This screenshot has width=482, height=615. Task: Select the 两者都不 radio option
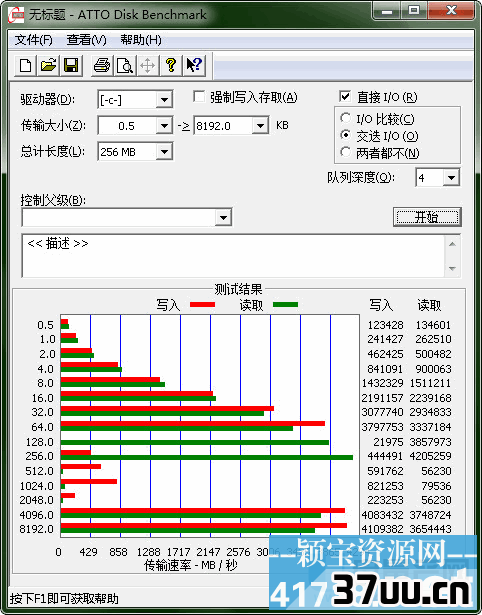coord(346,152)
